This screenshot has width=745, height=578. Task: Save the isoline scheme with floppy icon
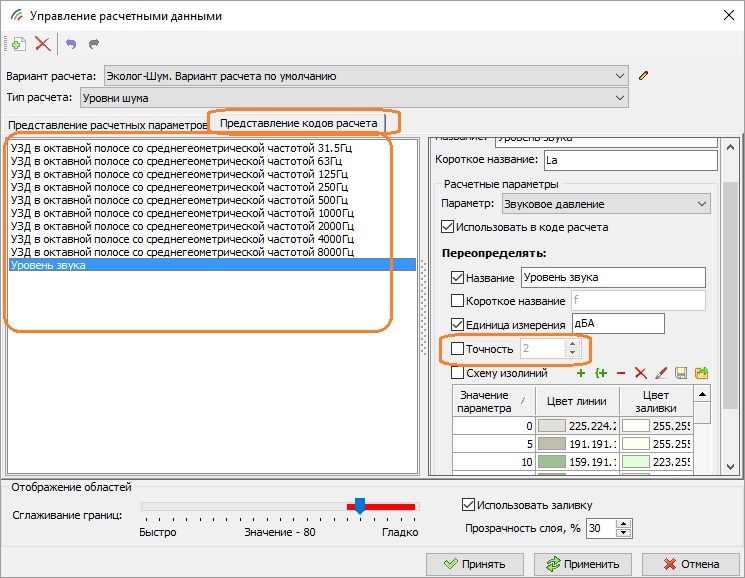pos(681,373)
